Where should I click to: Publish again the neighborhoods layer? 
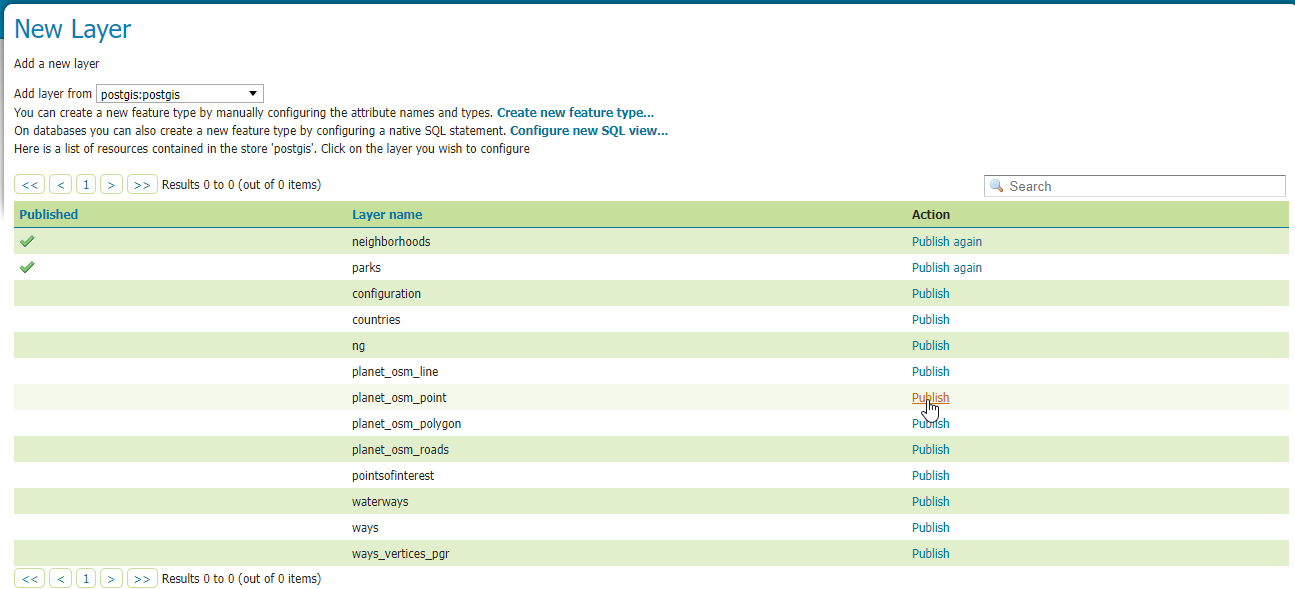tap(947, 241)
